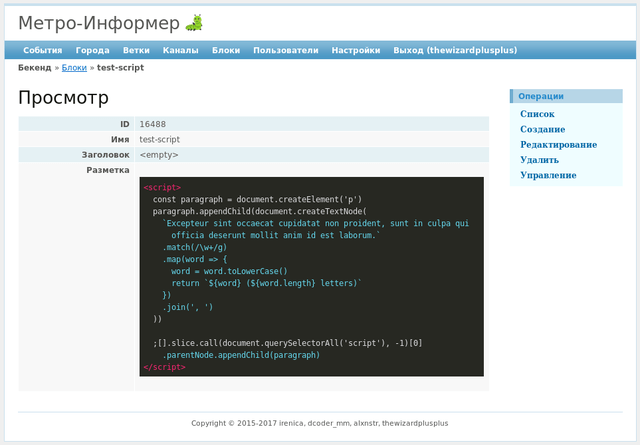Image resolution: width=640 pixels, height=445 pixels.
Task: Open the Редактирование operation link
Action: 558,145
